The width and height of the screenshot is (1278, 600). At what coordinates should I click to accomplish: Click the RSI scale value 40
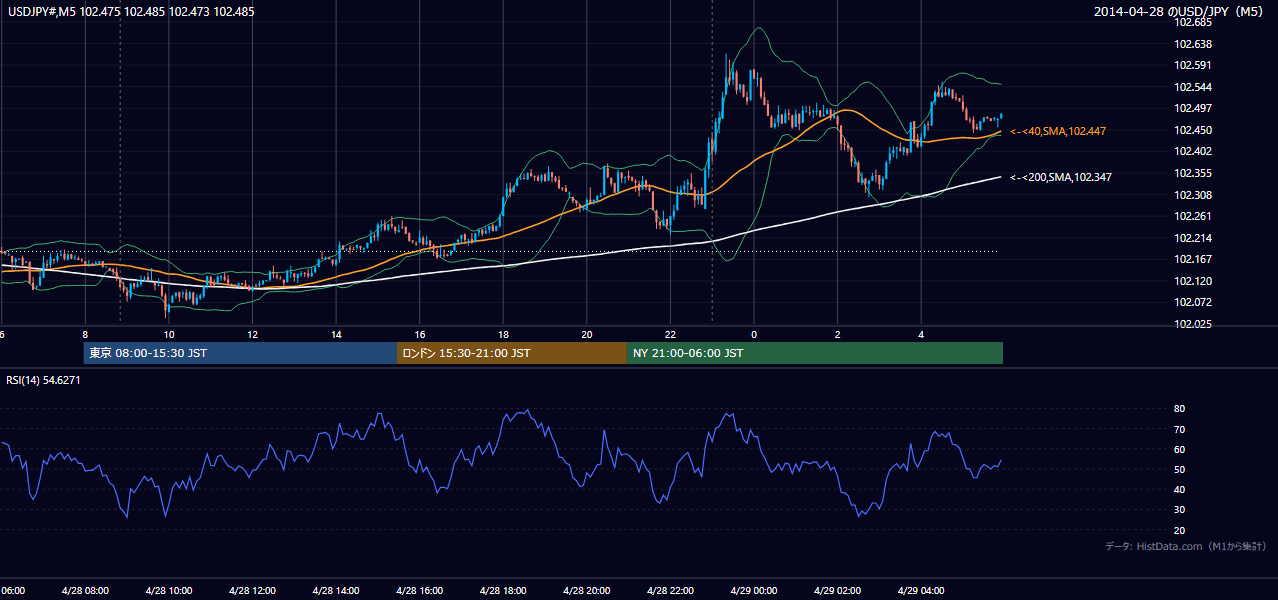click(1179, 489)
